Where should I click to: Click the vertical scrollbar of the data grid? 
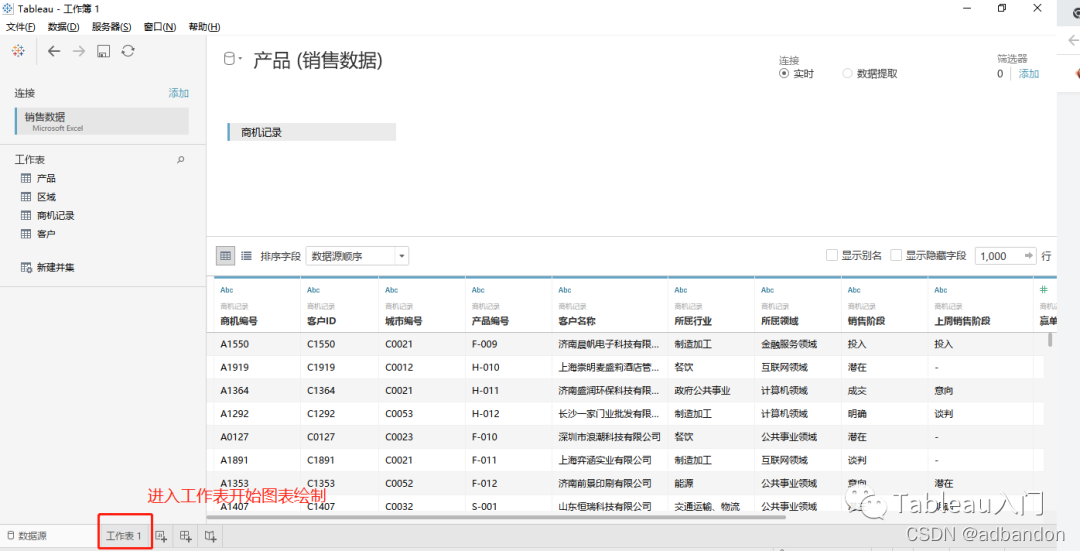click(1050, 340)
